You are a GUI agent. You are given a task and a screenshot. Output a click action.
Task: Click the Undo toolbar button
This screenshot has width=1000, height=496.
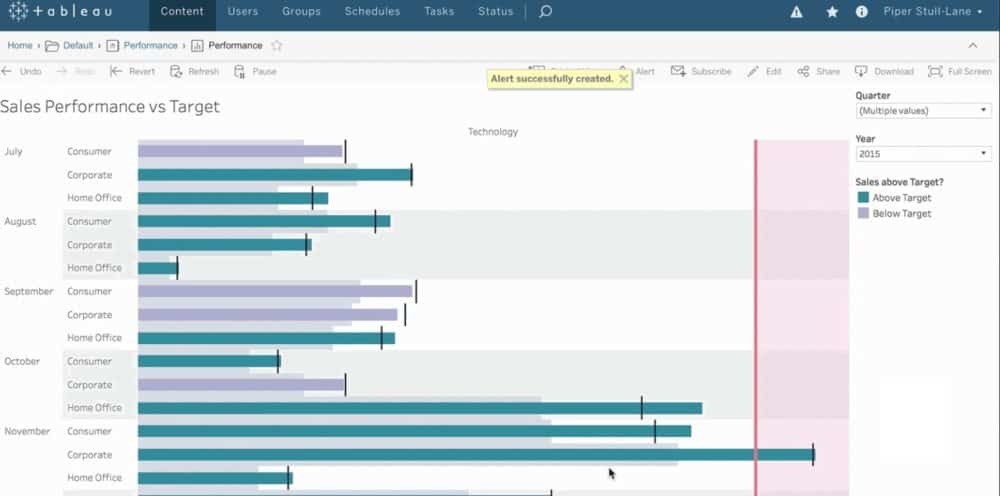point(22,72)
